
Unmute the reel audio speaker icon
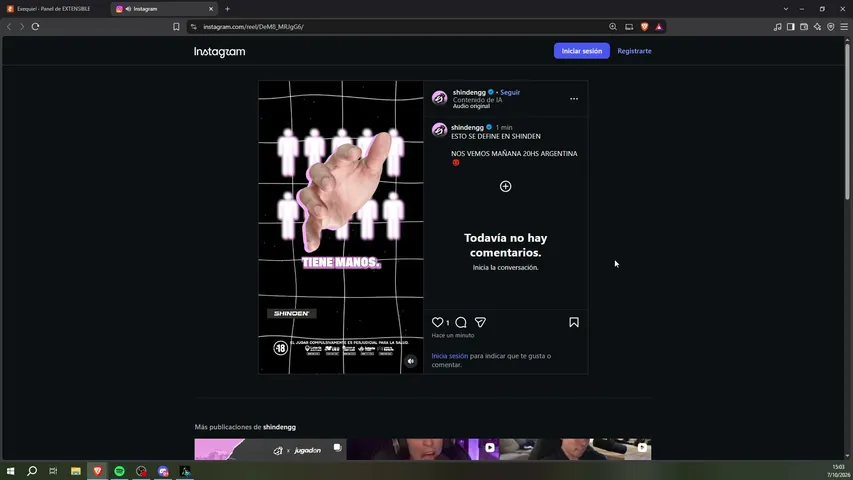(x=411, y=361)
